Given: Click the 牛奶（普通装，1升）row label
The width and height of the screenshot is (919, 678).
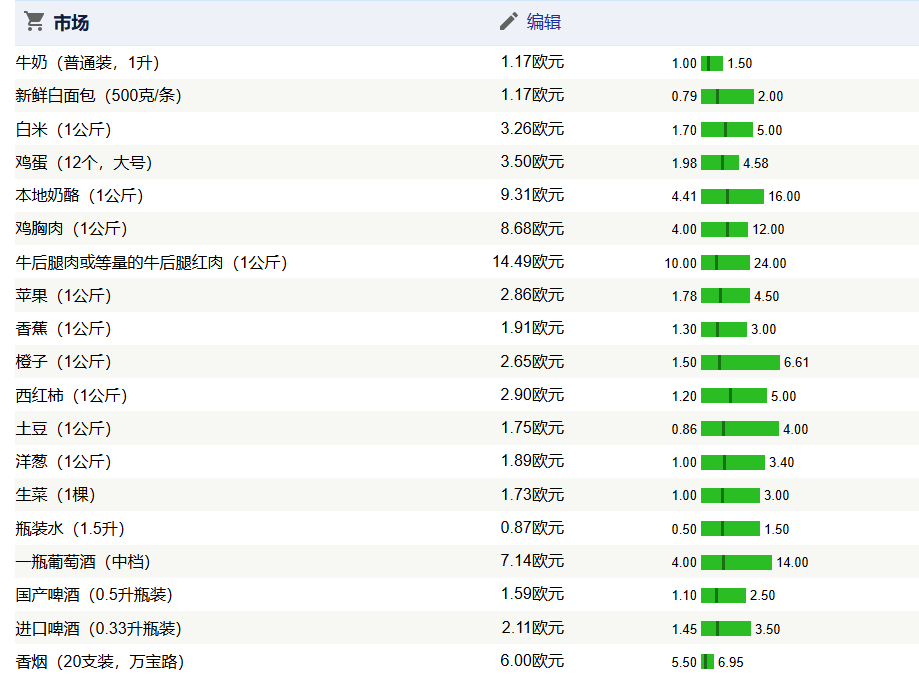Looking at the screenshot, I should coord(87,63).
